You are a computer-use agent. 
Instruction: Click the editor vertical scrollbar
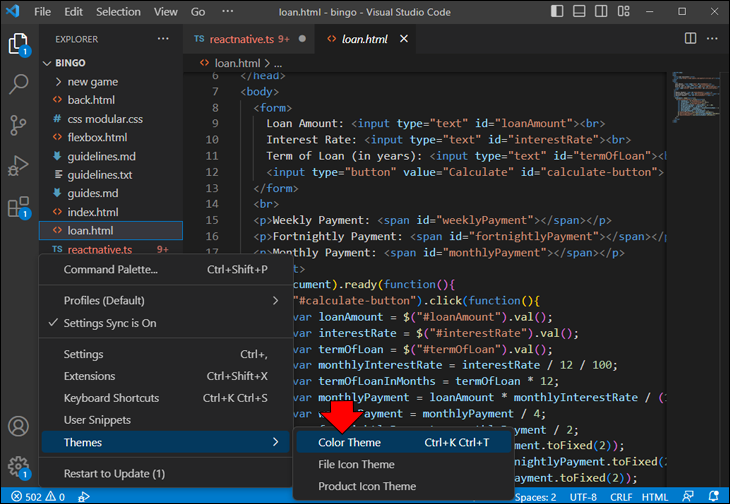[x=724, y=279]
